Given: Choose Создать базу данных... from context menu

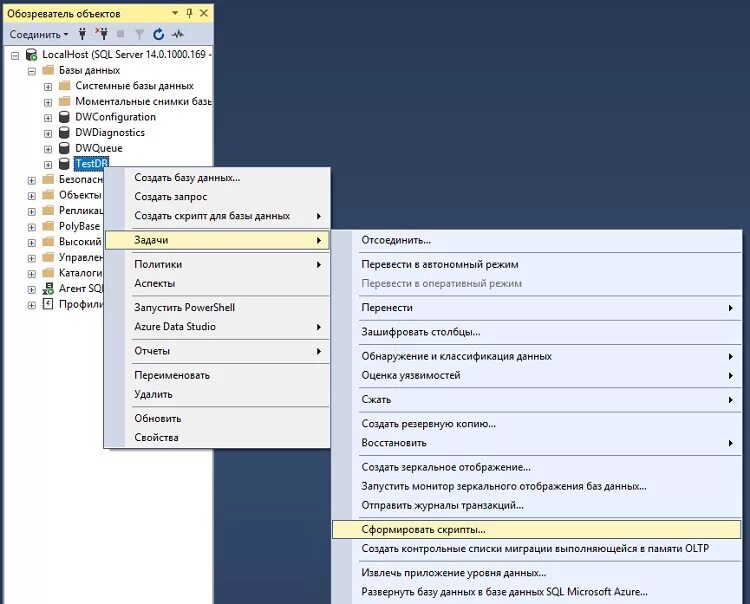Looking at the screenshot, I should click(x=217, y=177).
